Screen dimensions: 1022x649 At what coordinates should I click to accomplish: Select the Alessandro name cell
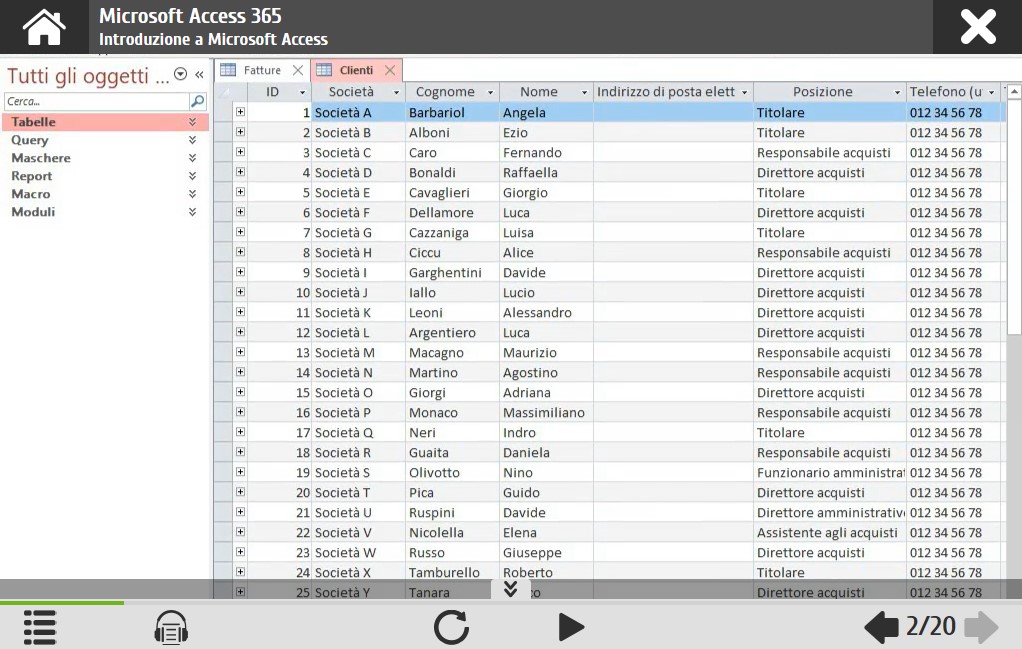(x=546, y=313)
